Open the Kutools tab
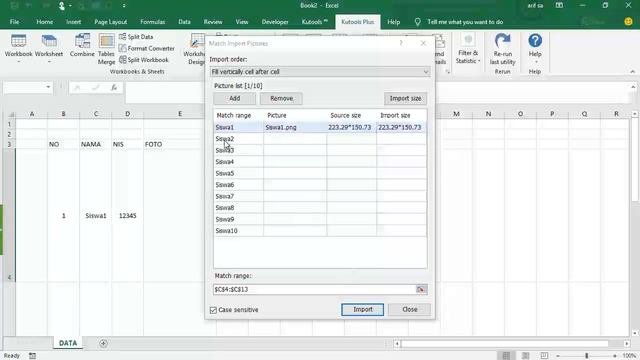Screen dimensions: 640x360 point(314,22)
